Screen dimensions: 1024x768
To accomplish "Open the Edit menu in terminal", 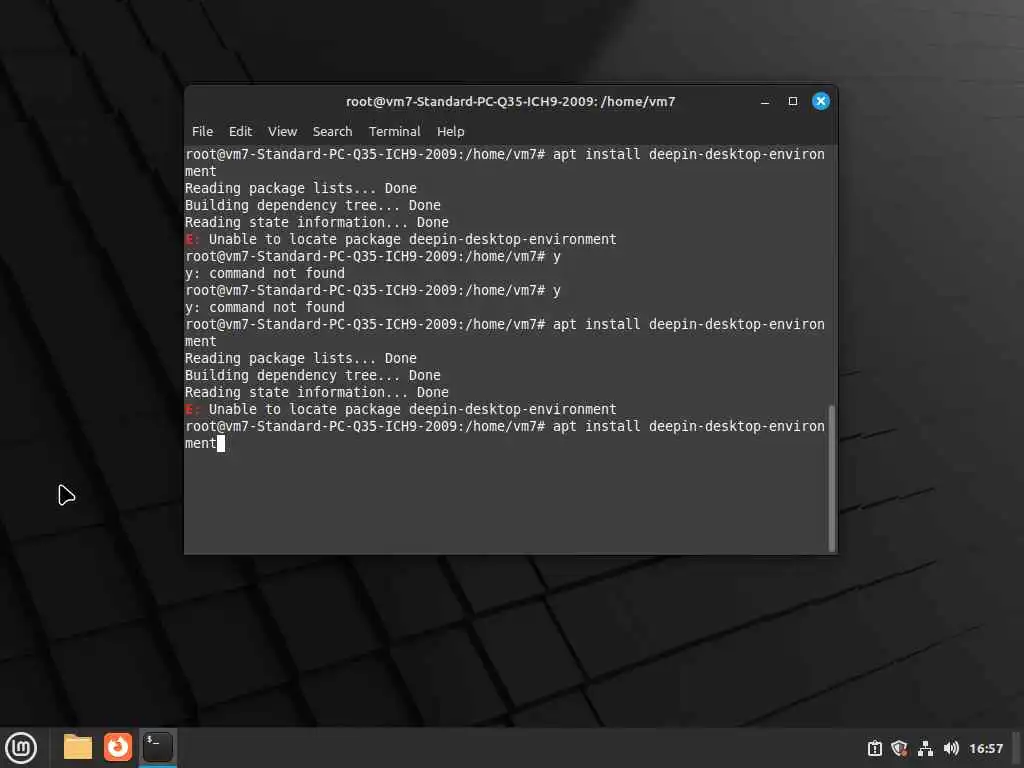I will [240, 131].
